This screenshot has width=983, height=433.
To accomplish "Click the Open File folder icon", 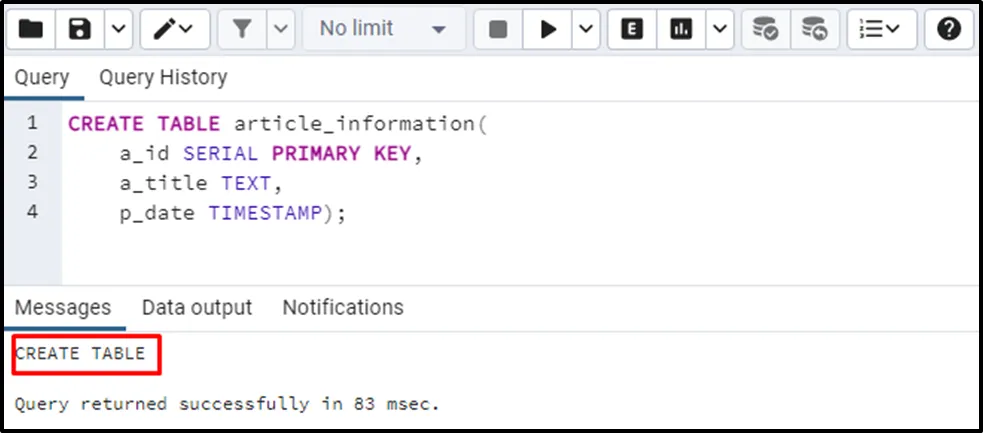I will [x=31, y=29].
